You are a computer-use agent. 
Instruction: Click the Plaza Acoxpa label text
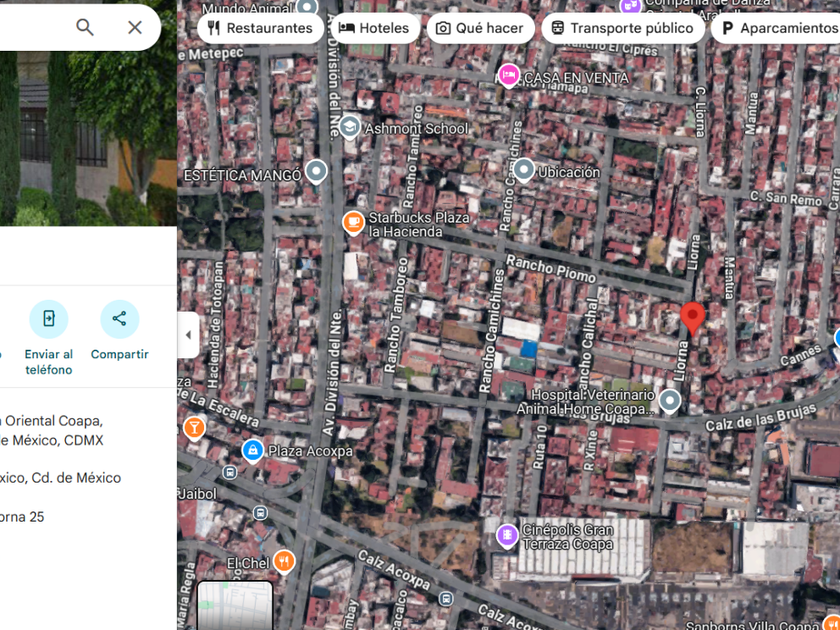point(310,451)
